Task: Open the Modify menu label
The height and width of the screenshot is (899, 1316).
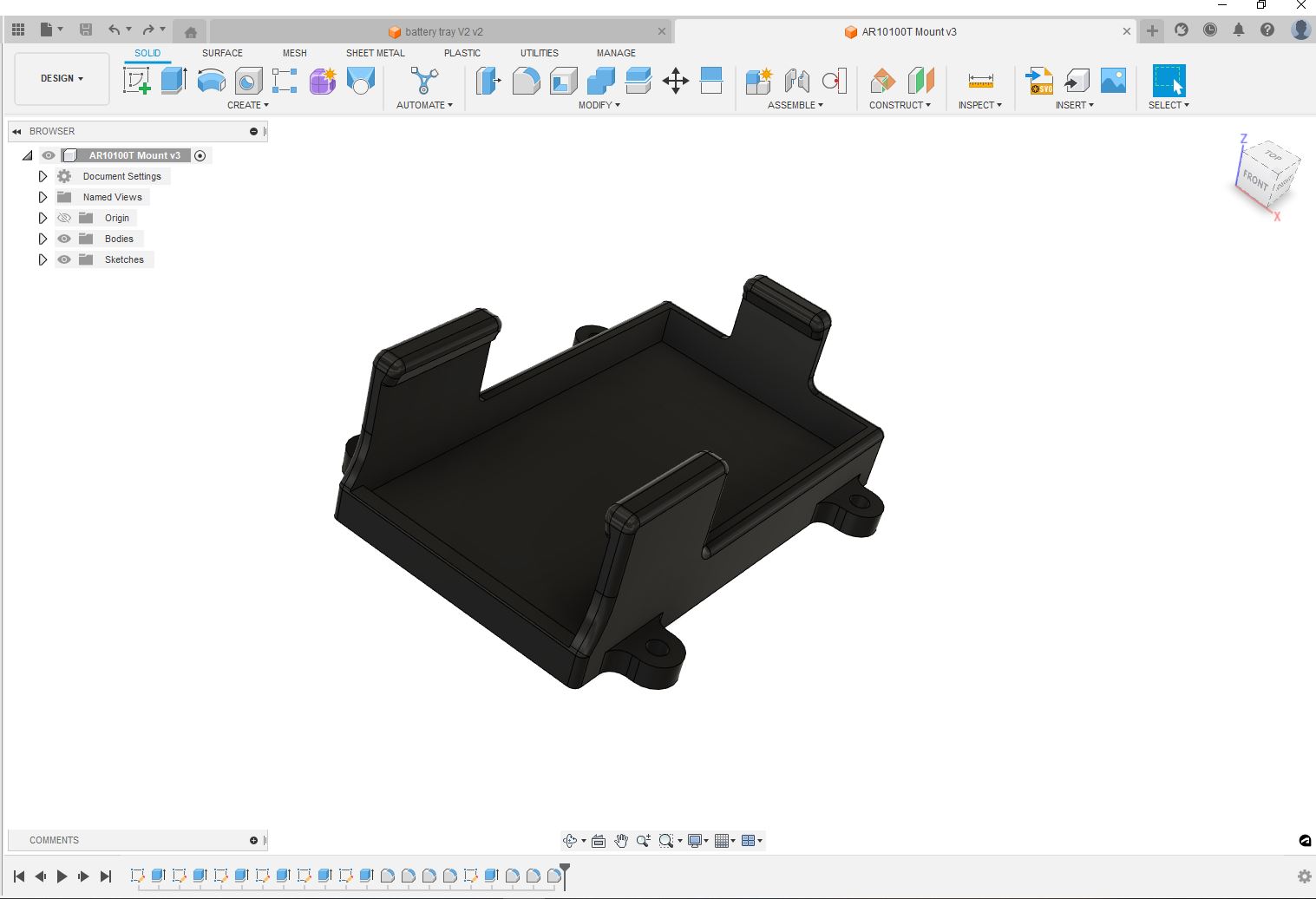Action: (599, 105)
